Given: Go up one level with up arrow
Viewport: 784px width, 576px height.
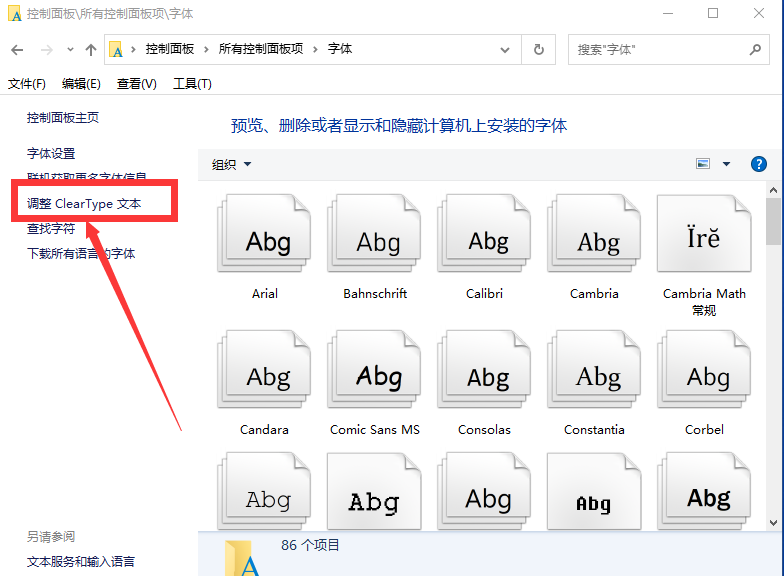Looking at the screenshot, I should click(91, 49).
